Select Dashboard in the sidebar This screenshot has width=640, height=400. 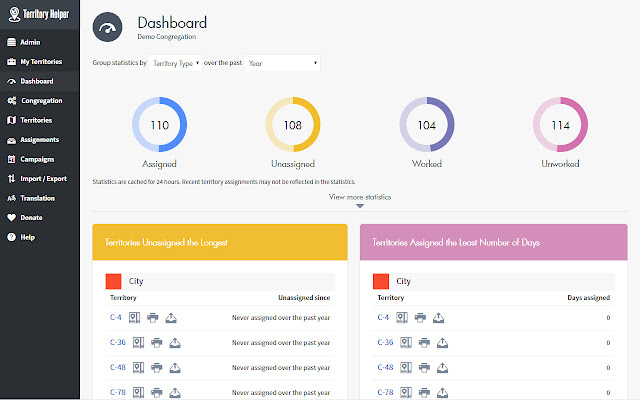click(40, 81)
